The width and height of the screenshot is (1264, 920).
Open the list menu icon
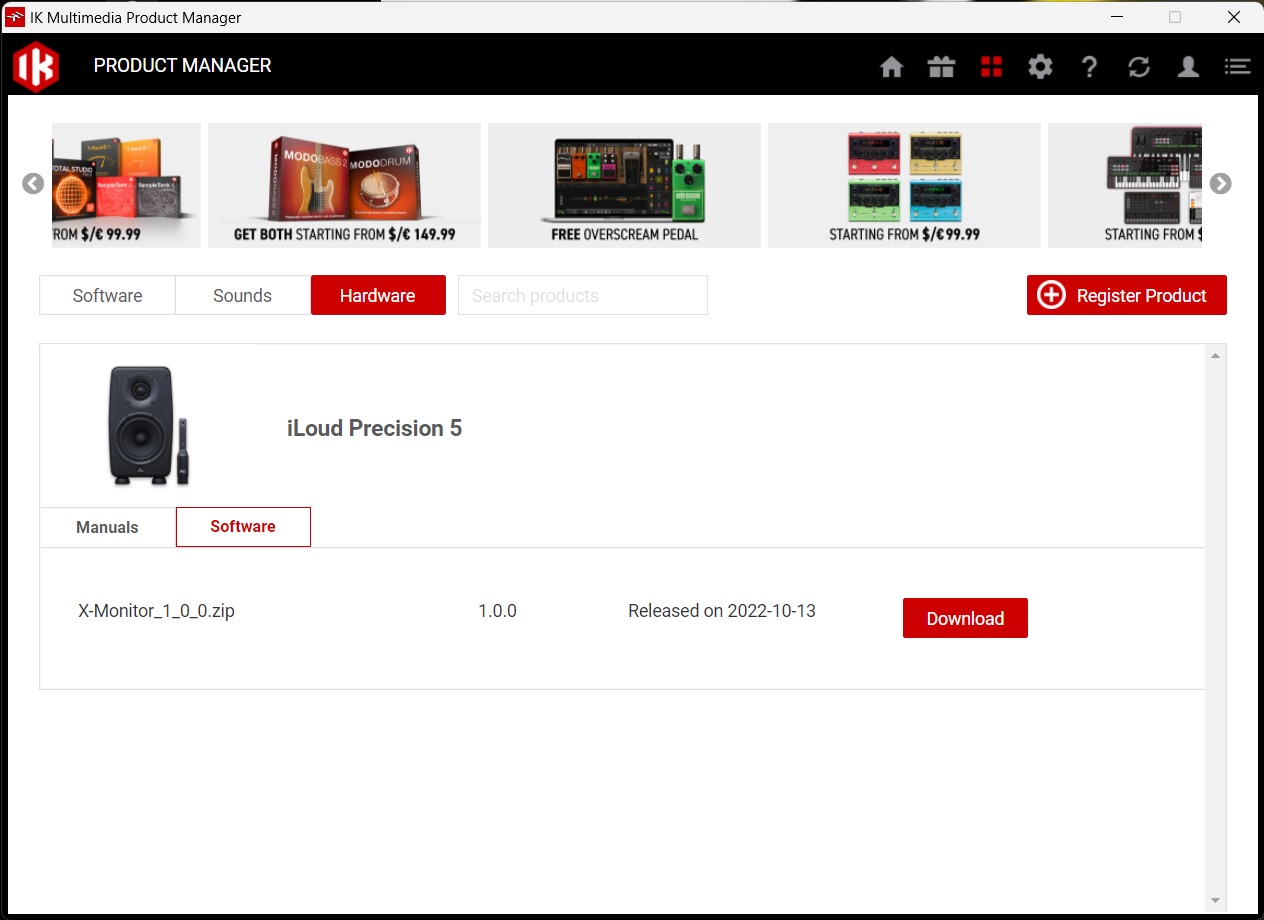coord(1237,67)
